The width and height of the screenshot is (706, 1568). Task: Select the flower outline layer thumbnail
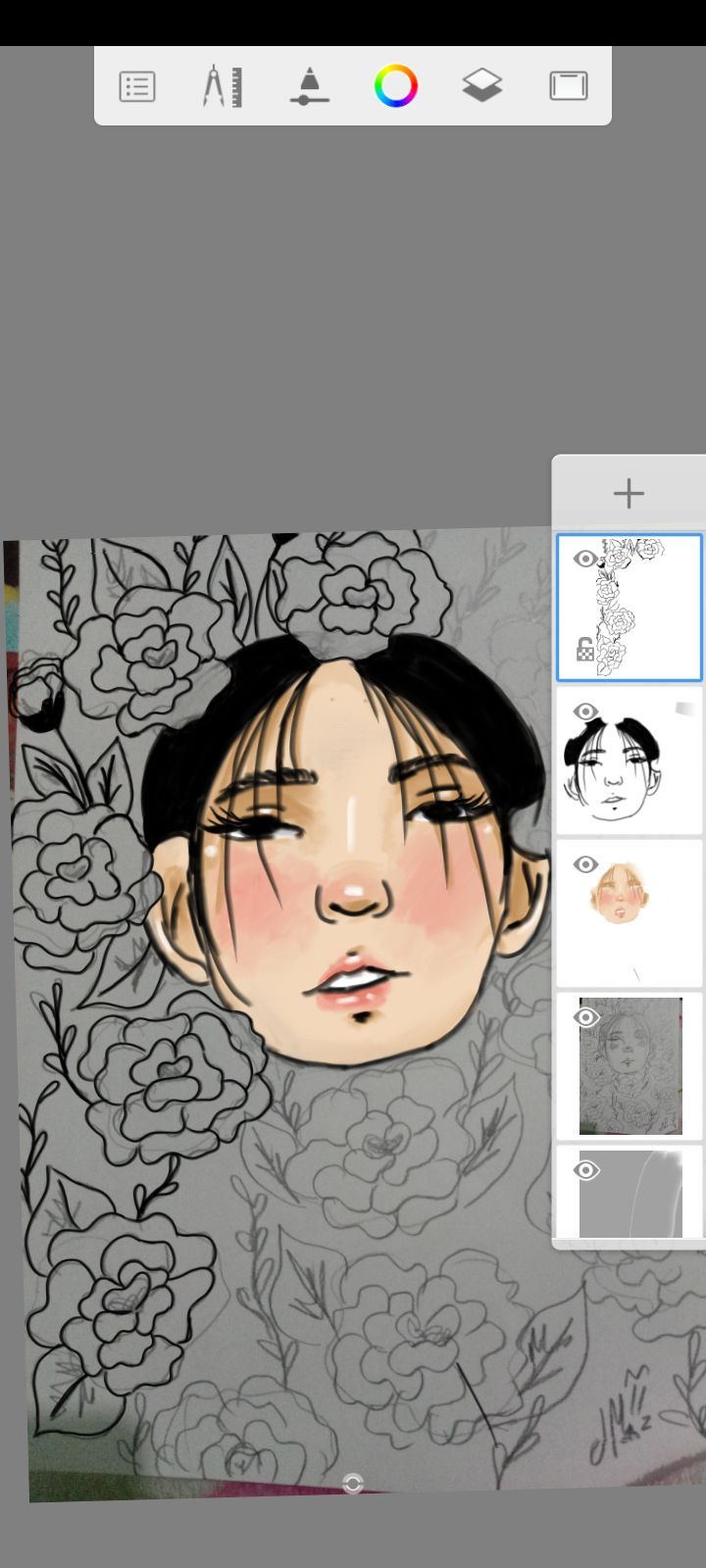click(x=630, y=608)
